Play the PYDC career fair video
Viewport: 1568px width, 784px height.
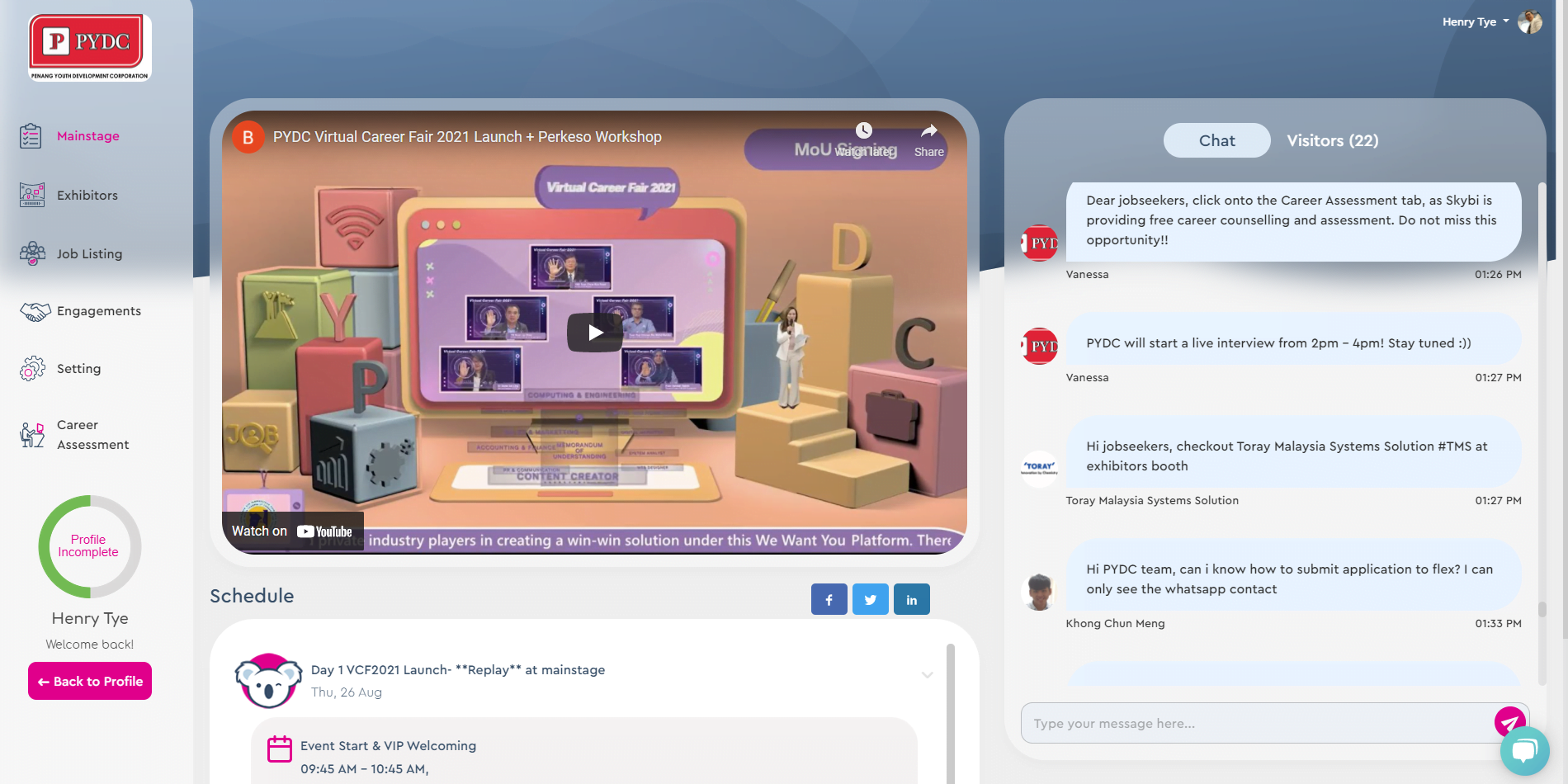pos(594,333)
